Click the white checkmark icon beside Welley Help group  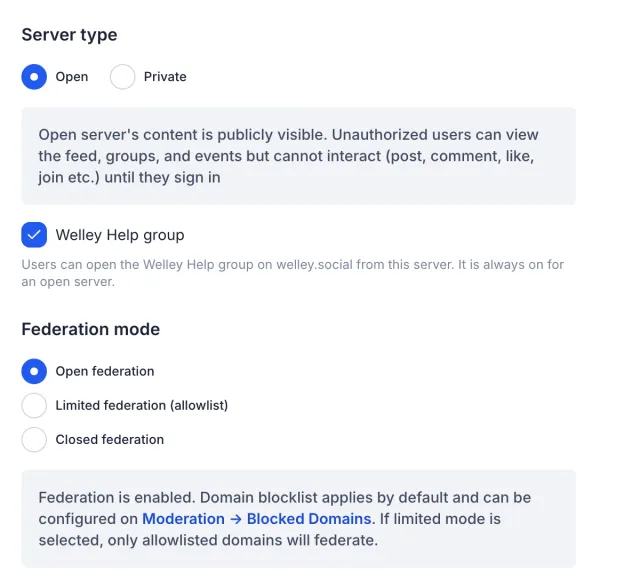34,235
